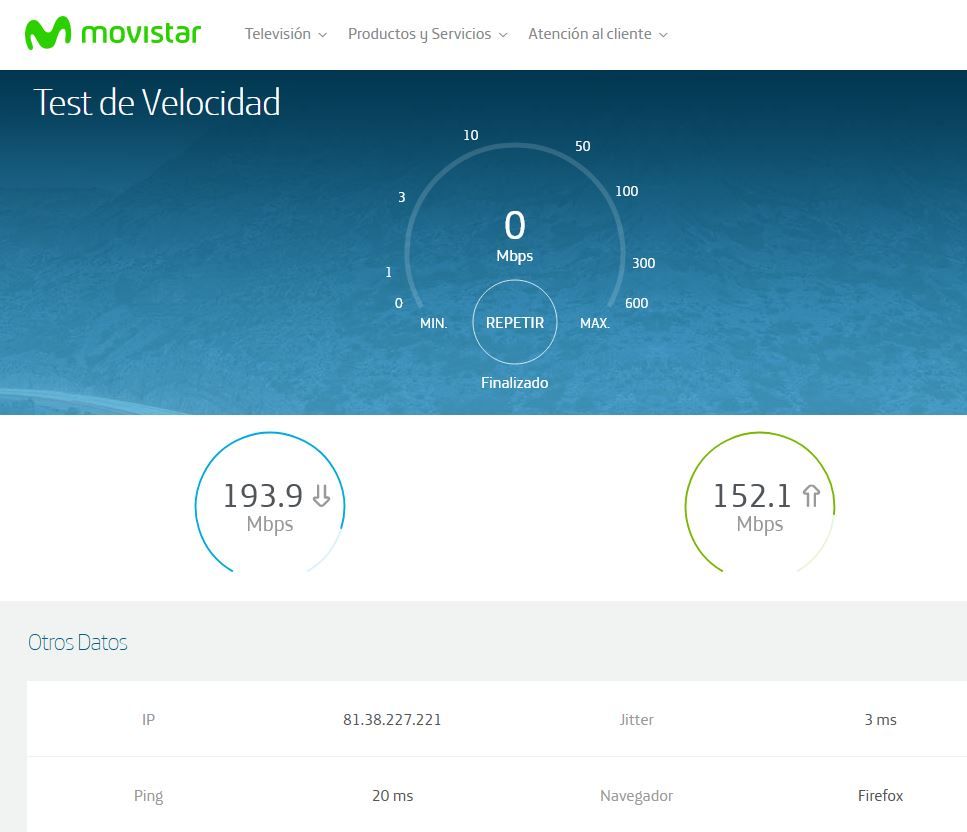This screenshot has height=832, width=967.
Task: Expand Productos y Servicios menu
Action: coord(427,34)
